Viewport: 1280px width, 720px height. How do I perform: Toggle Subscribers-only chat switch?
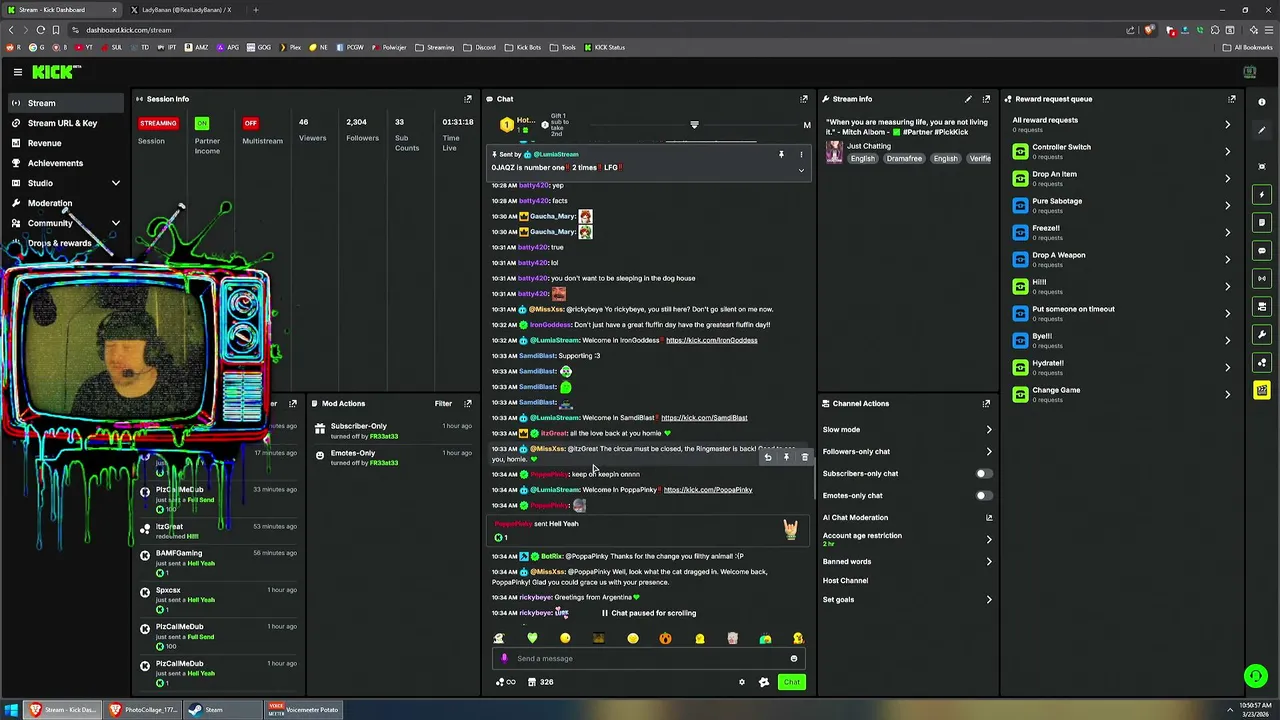(x=984, y=474)
